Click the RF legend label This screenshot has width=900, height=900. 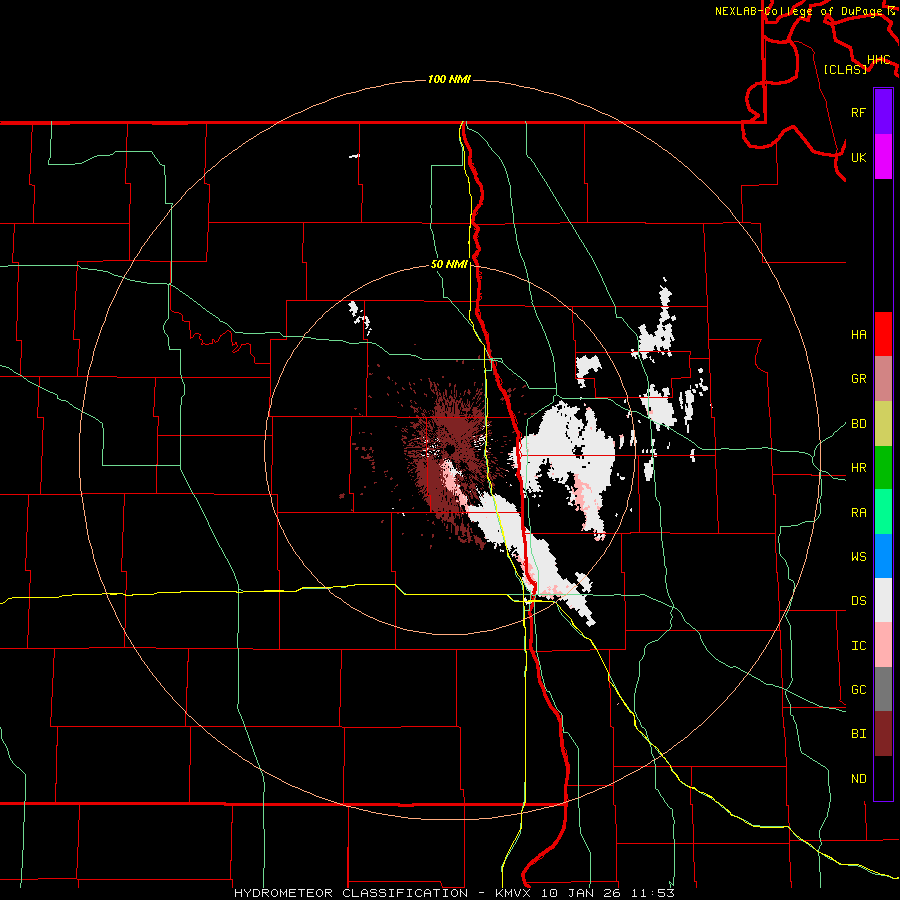858,112
